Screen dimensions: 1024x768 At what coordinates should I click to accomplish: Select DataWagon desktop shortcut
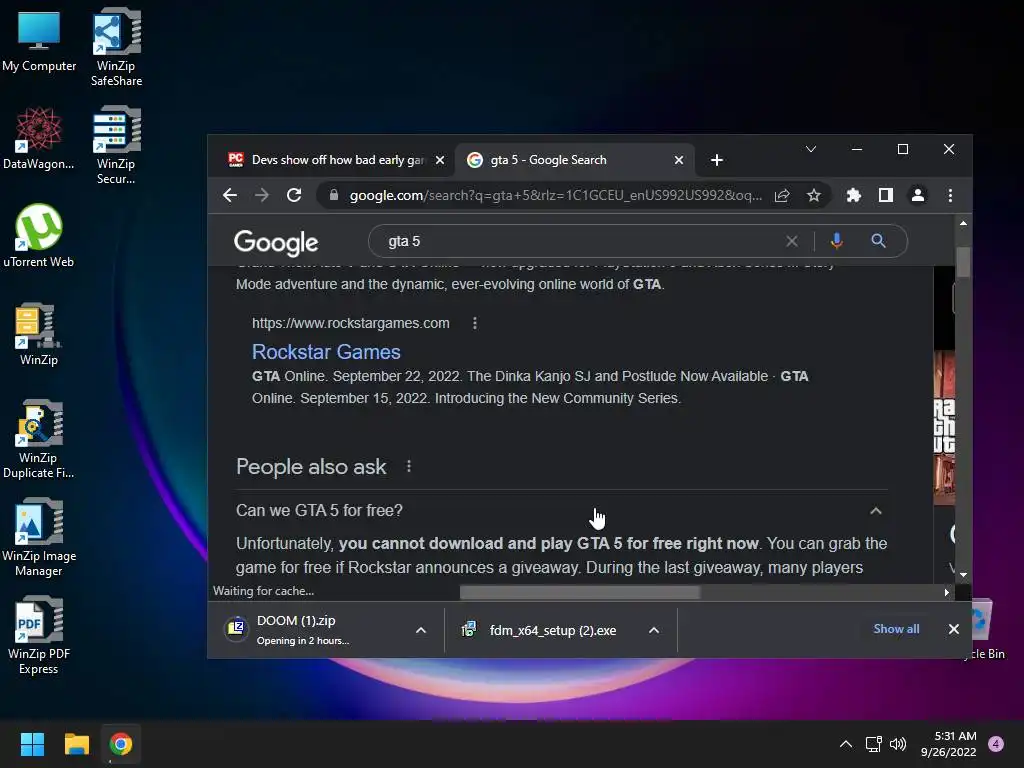39,138
